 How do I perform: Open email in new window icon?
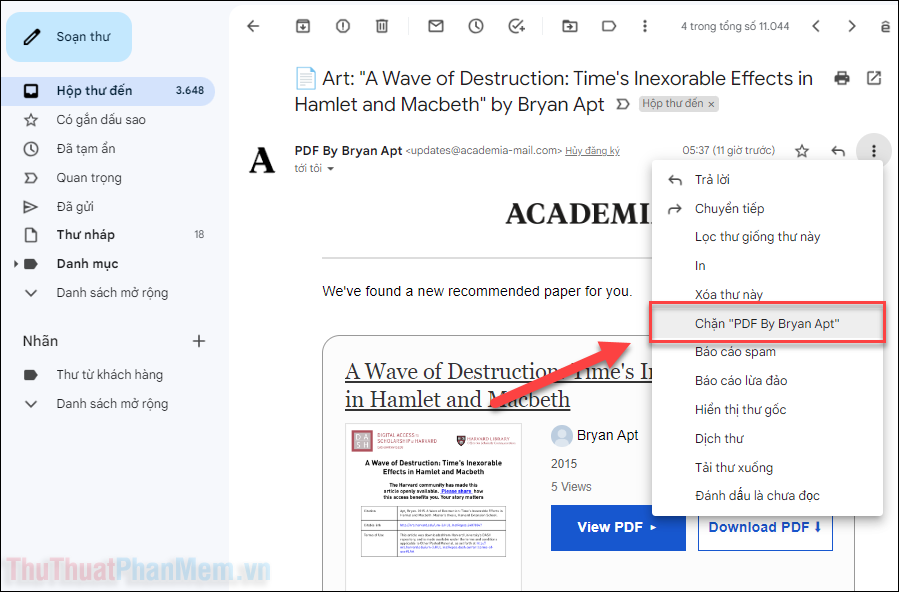(x=874, y=78)
